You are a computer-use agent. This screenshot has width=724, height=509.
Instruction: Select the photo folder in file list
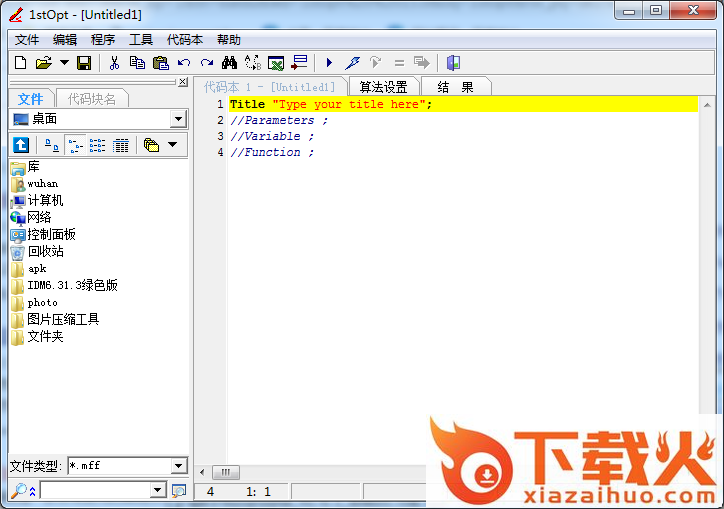(42, 302)
